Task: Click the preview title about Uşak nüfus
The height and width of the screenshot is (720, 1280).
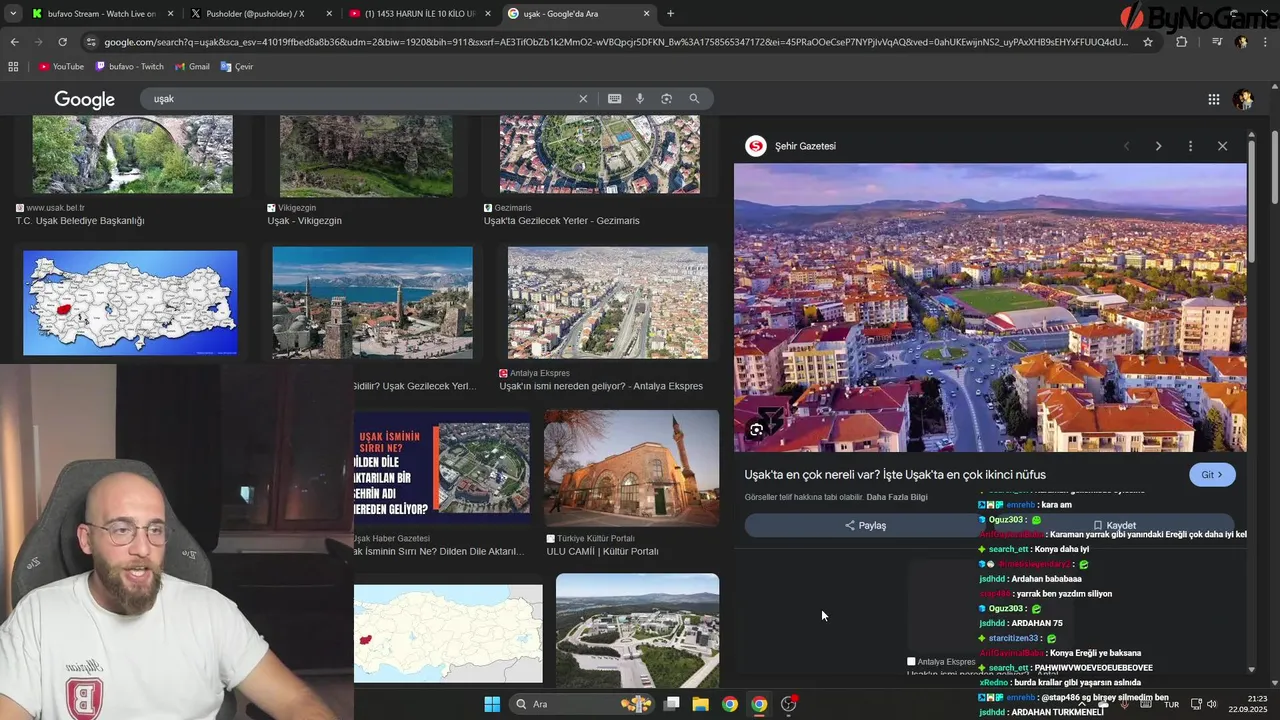Action: click(x=895, y=475)
